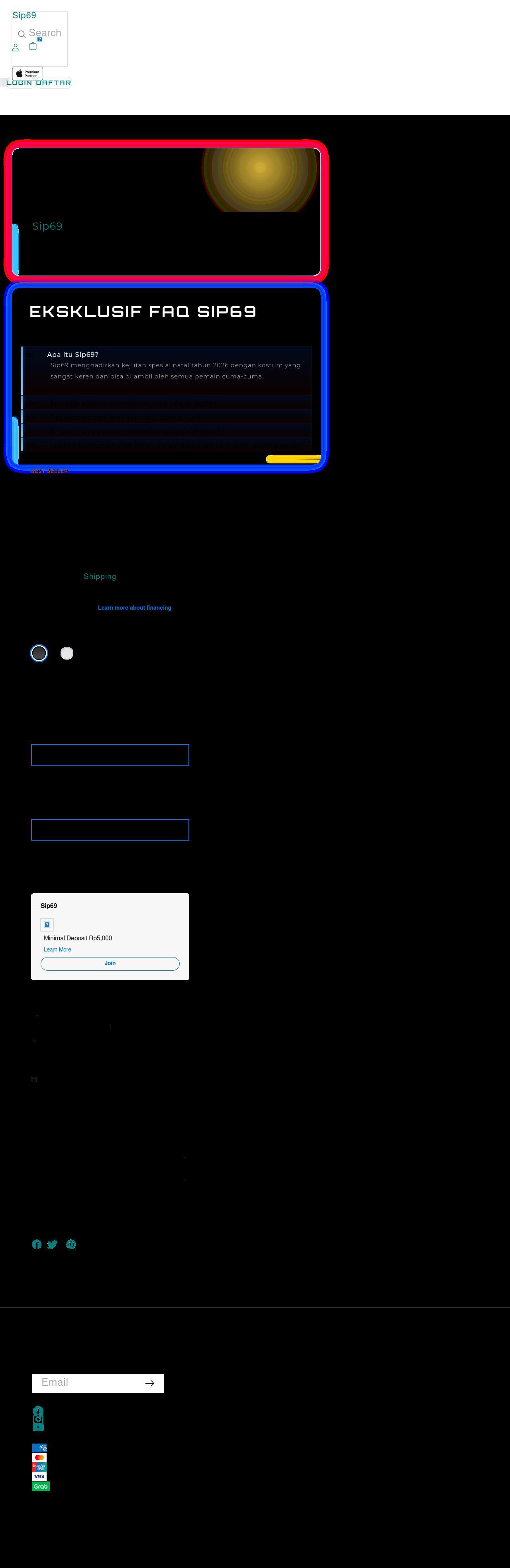The width and height of the screenshot is (510, 1568).
Task: Open footer YouTube social icon
Action: [38, 1427]
